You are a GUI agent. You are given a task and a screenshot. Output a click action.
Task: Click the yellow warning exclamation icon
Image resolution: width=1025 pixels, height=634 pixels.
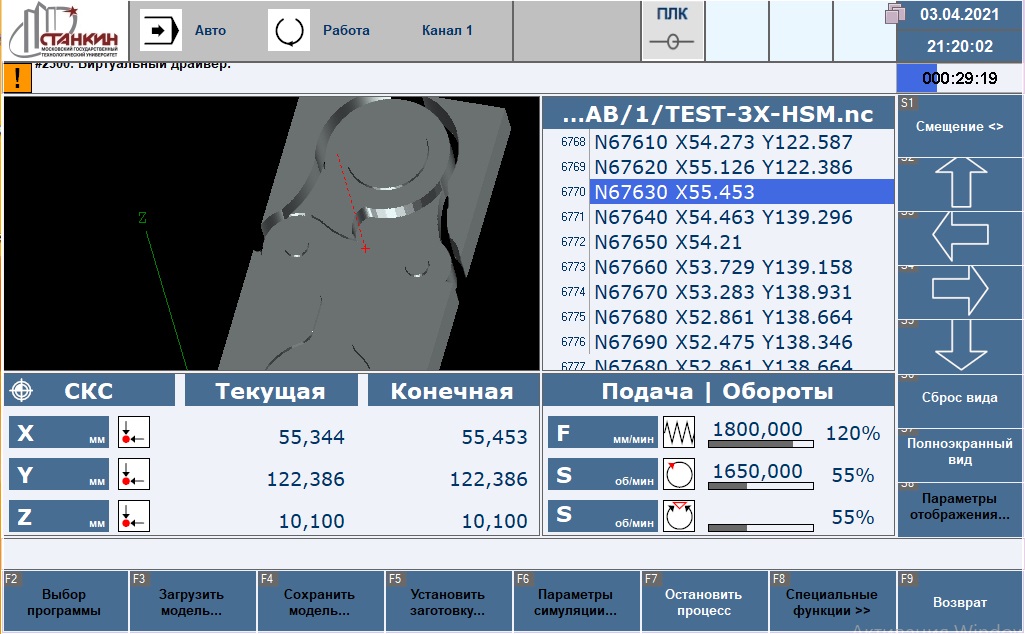[18, 79]
